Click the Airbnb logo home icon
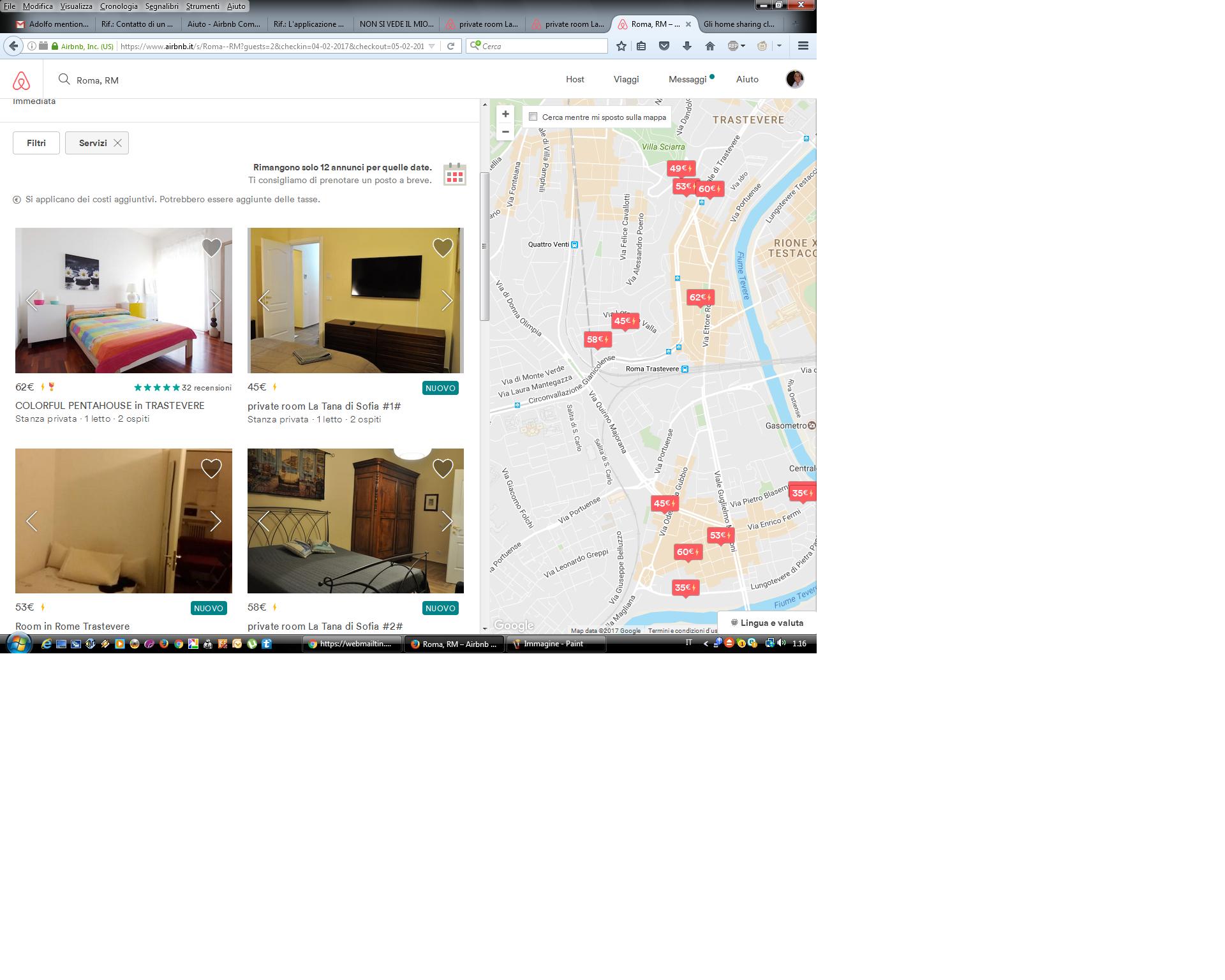1225x980 pixels. (x=21, y=80)
